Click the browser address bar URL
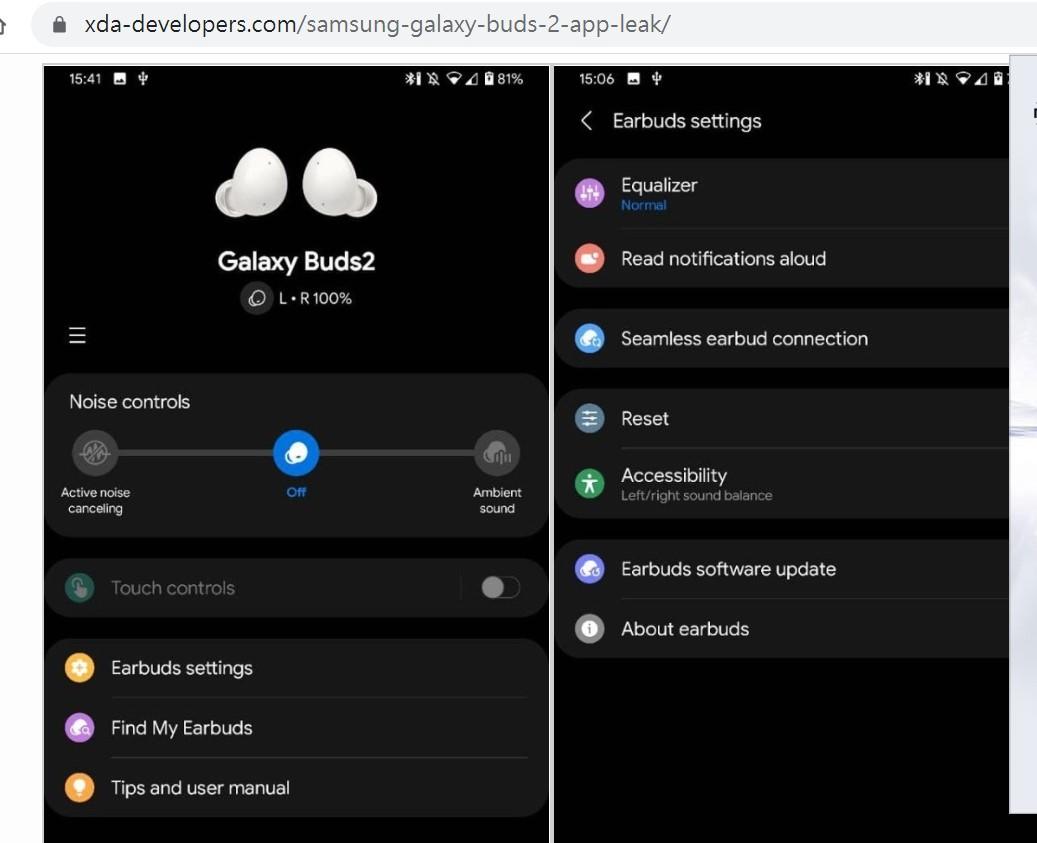Screen dimensions: 1037x843 pos(376,24)
